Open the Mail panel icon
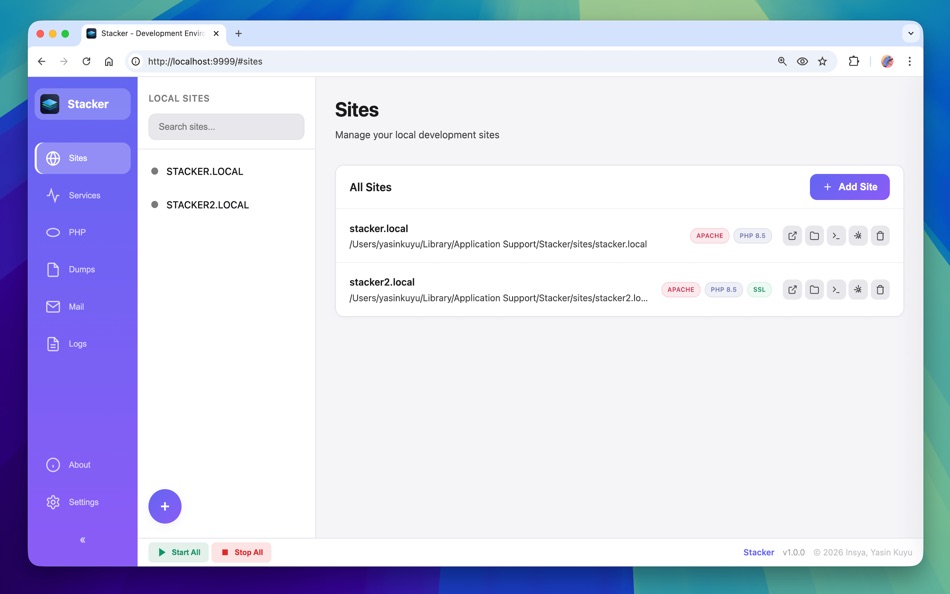The height and width of the screenshot is (594, 950). [53, 306]
